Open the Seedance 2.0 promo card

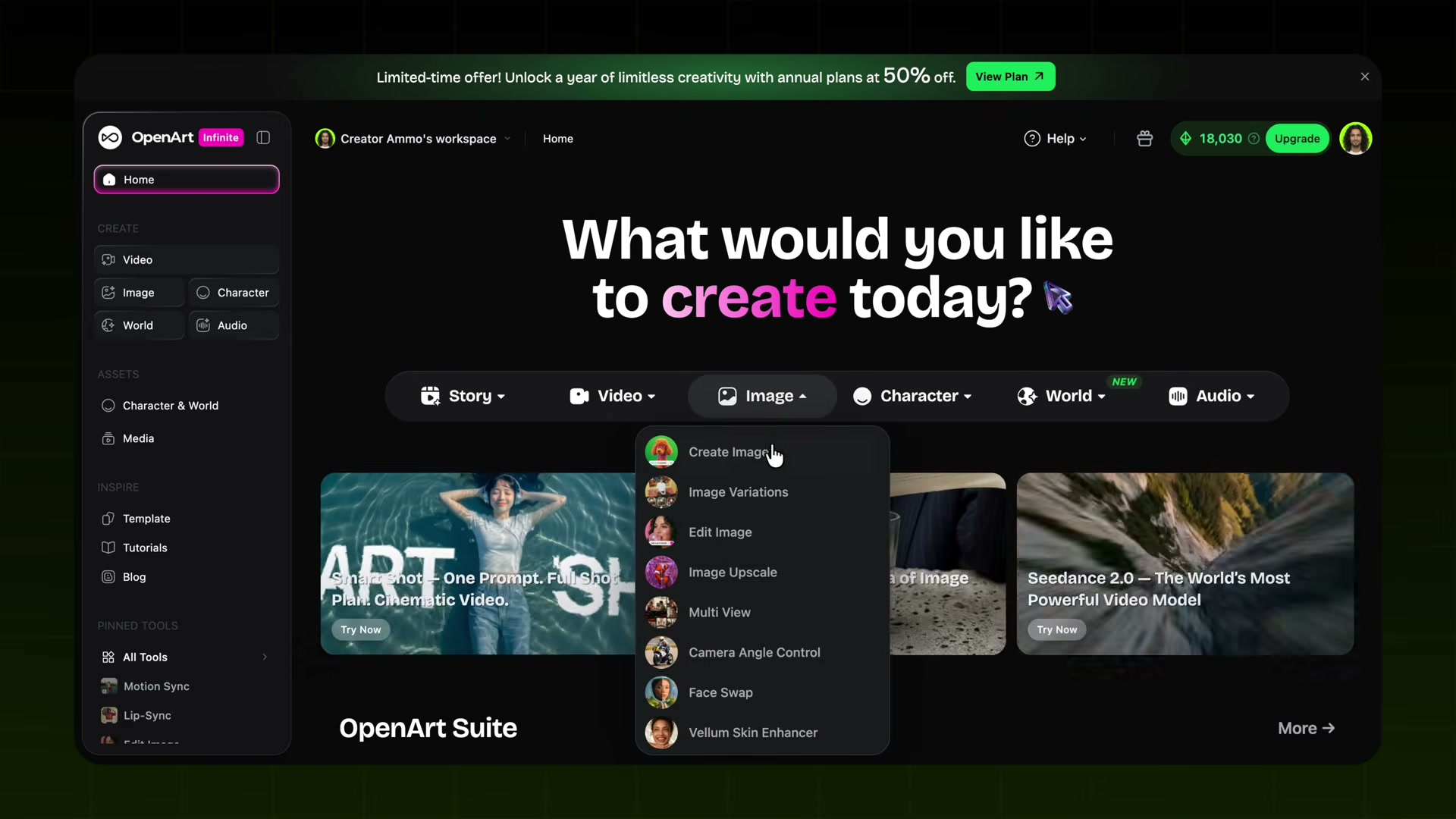coord(1185,563)
